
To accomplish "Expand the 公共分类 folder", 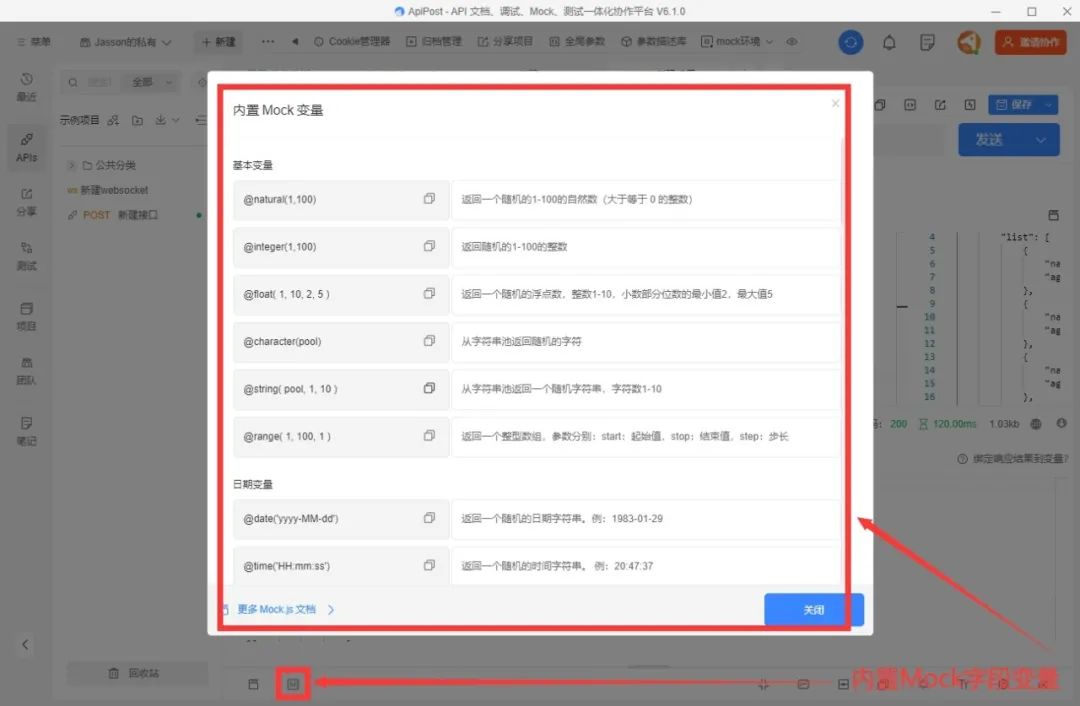I will tap(71, 165).
